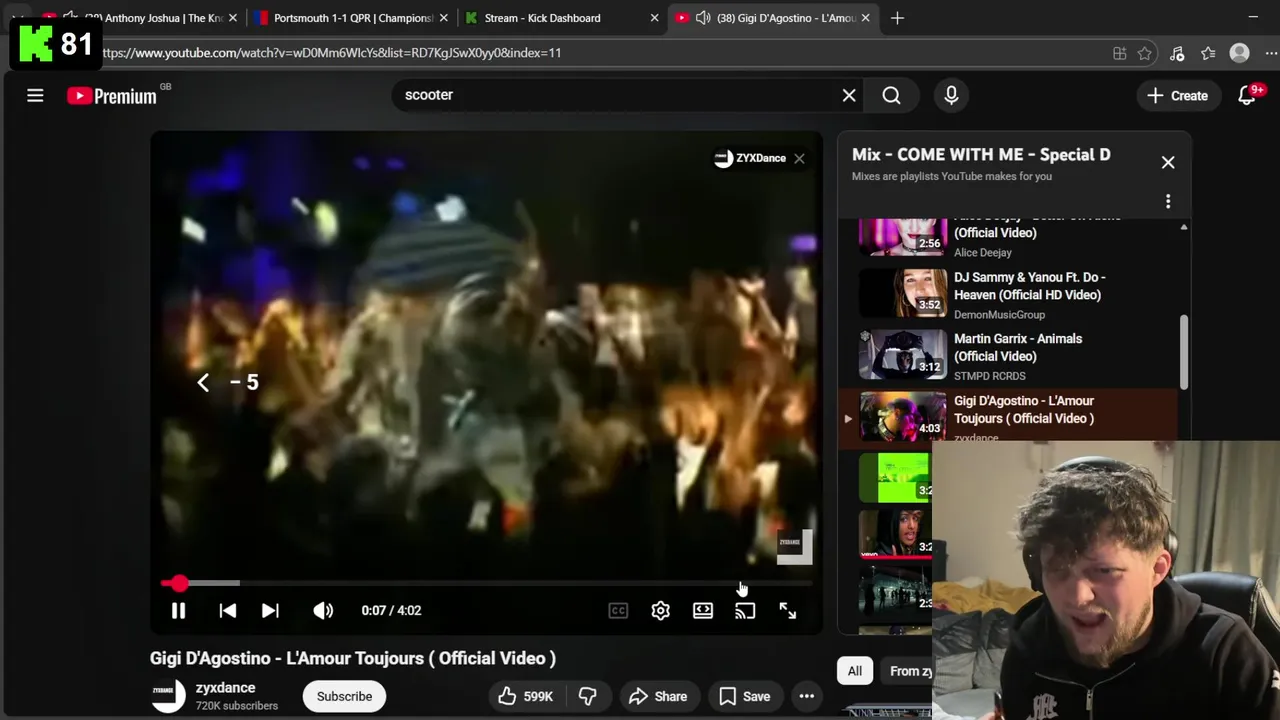This screenshot has height=720, width=1280.
Task: Go to YouTube Premium home logo
Action: tap(112, 96)
